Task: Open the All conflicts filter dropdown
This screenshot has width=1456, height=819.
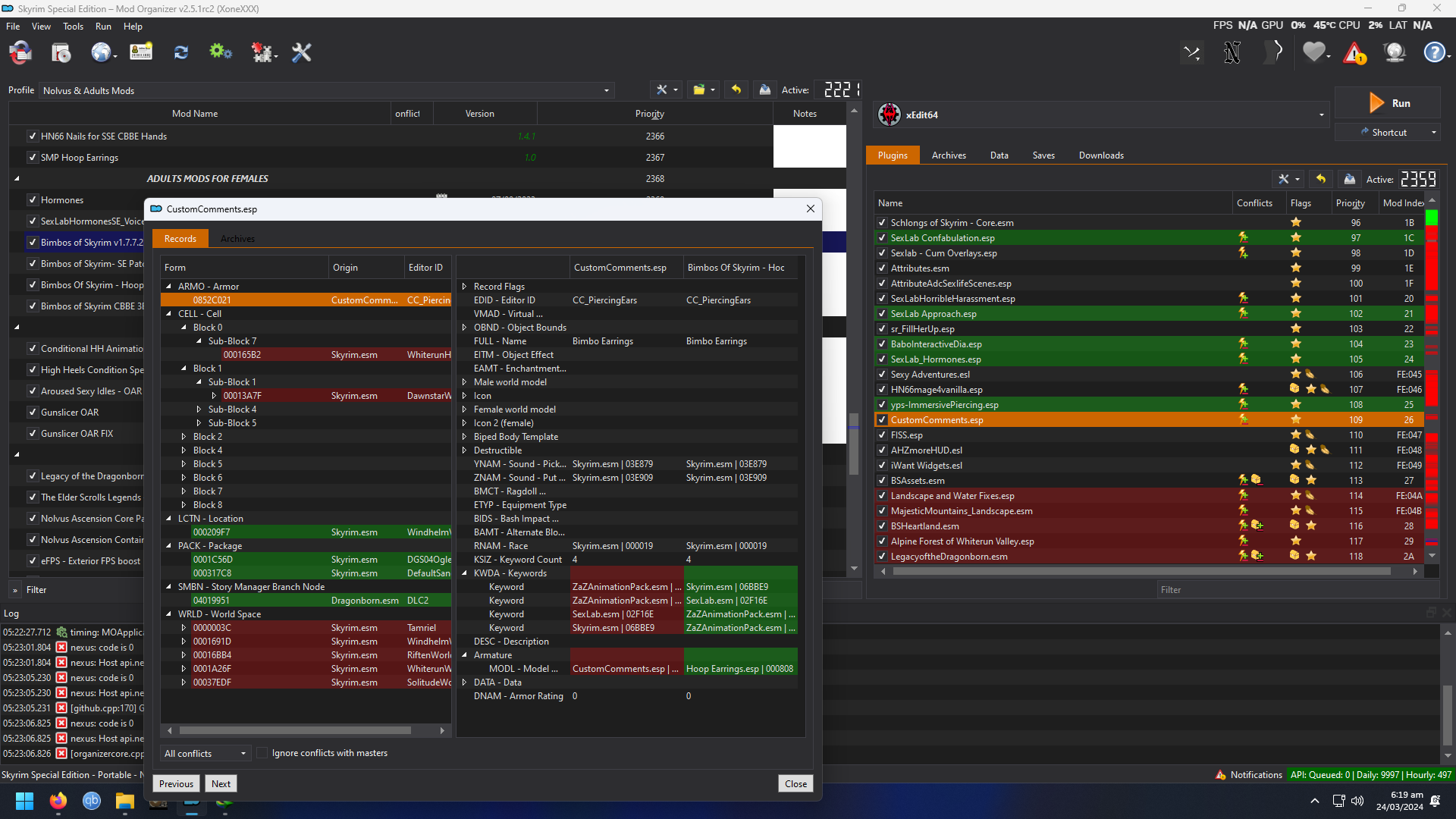Action: 205,753
